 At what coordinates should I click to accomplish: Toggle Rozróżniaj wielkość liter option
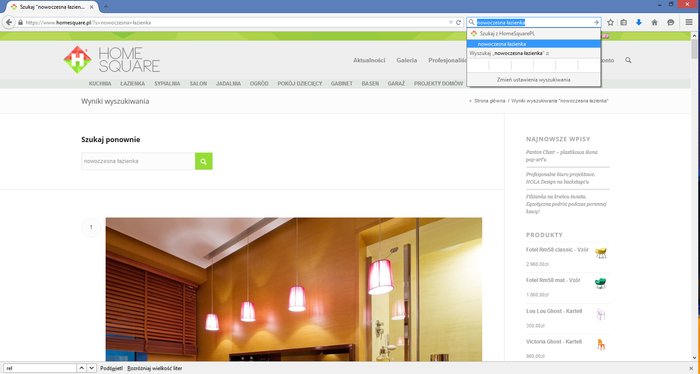tap(154, 368)
